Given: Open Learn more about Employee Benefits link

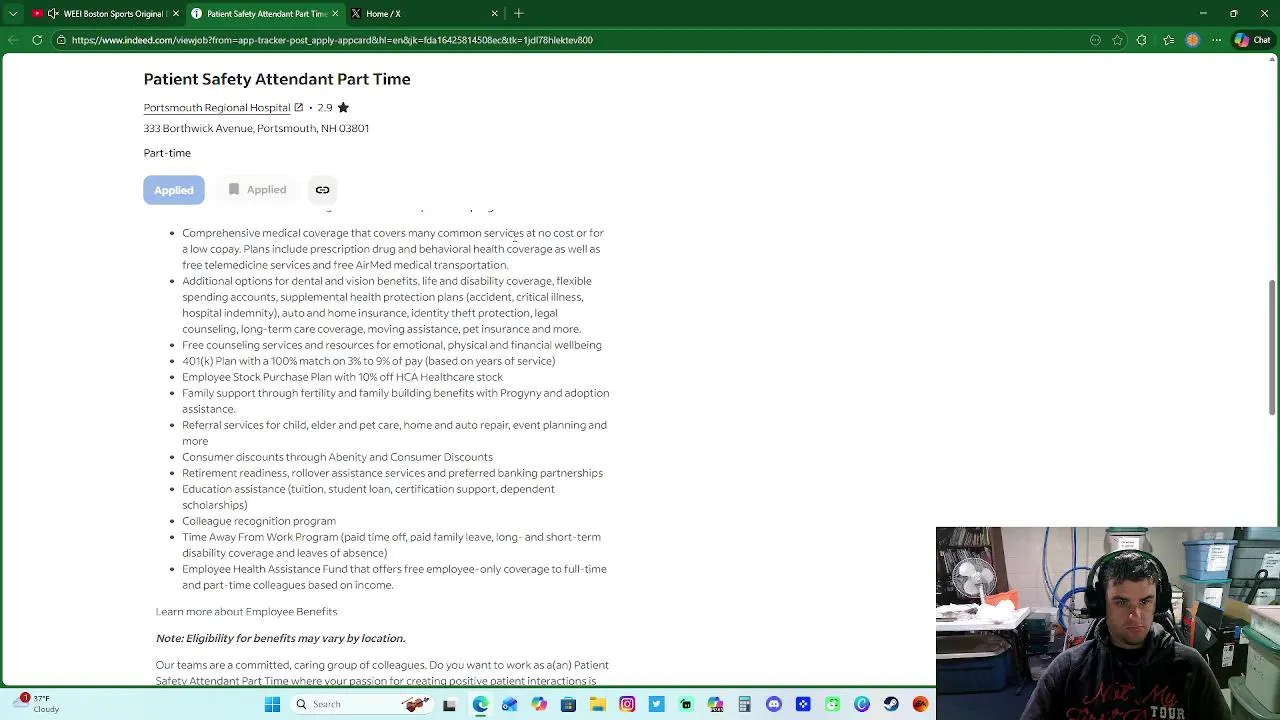Looking at the screenshot, I should point(246,611).
